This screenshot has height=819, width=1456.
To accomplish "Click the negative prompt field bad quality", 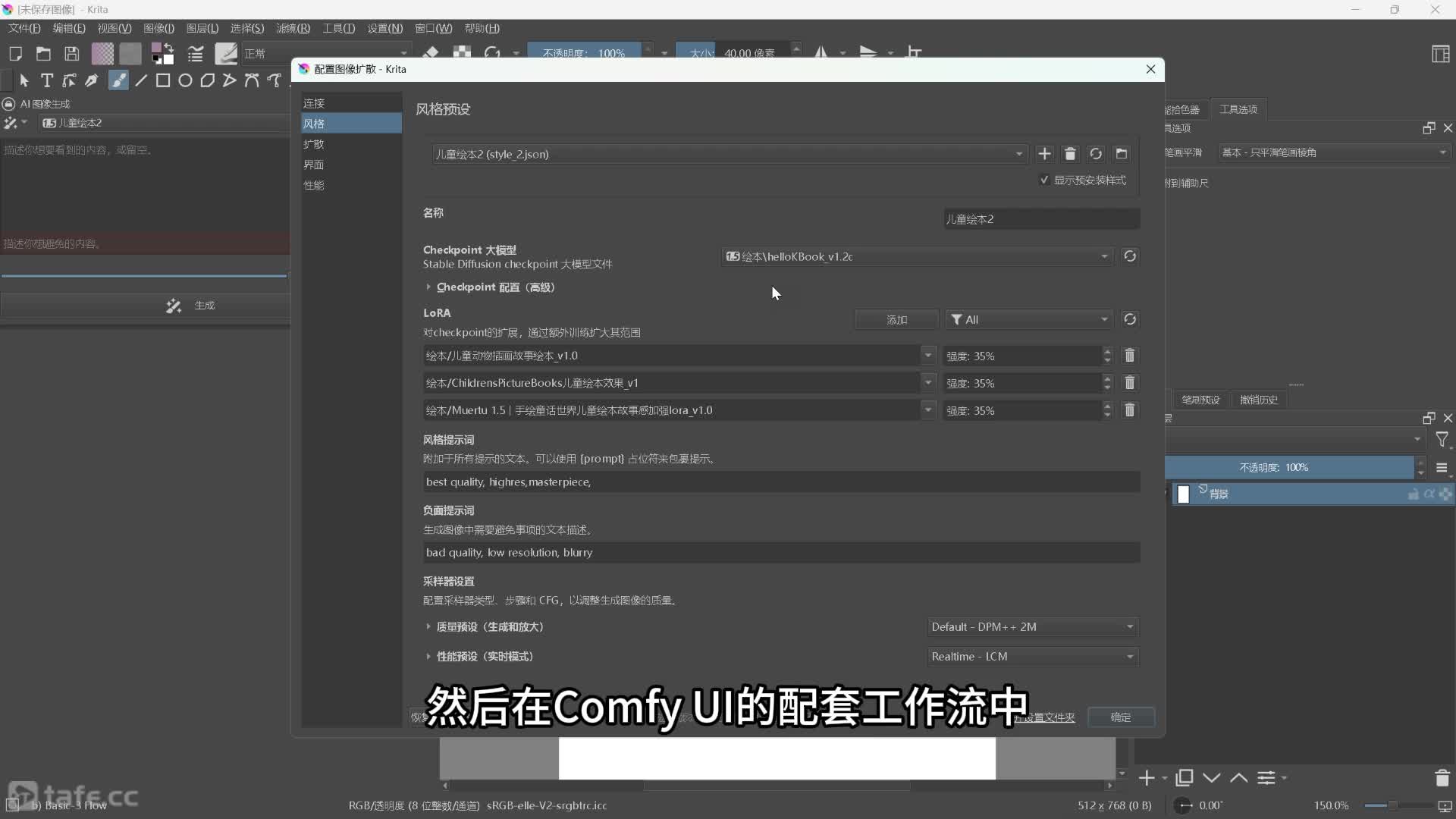I will [x=781, y=553].
